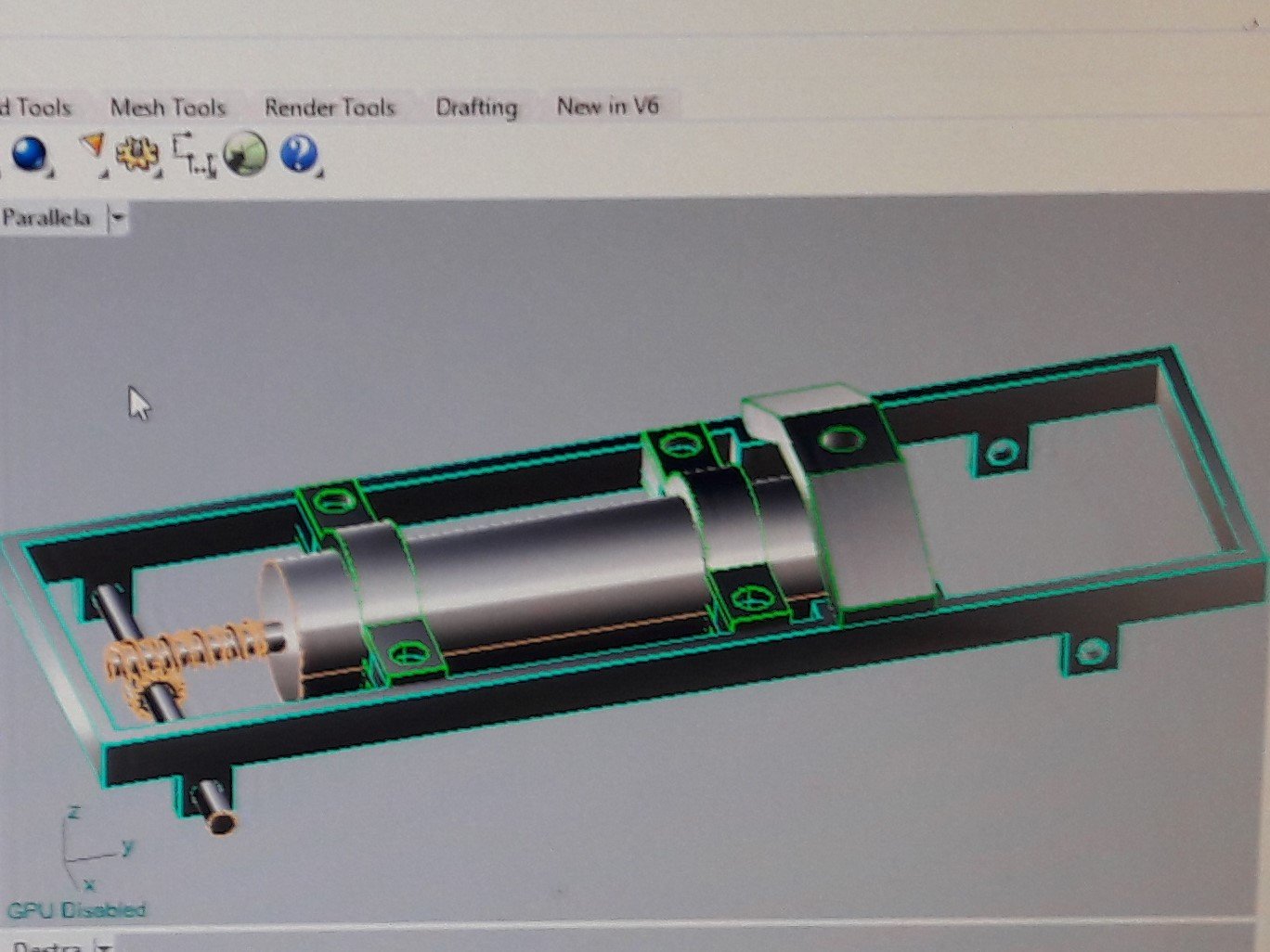The height and width of the screenshot is (952, 1270).
Task: Select the dimension tool icon
Action: pos(194,154)
